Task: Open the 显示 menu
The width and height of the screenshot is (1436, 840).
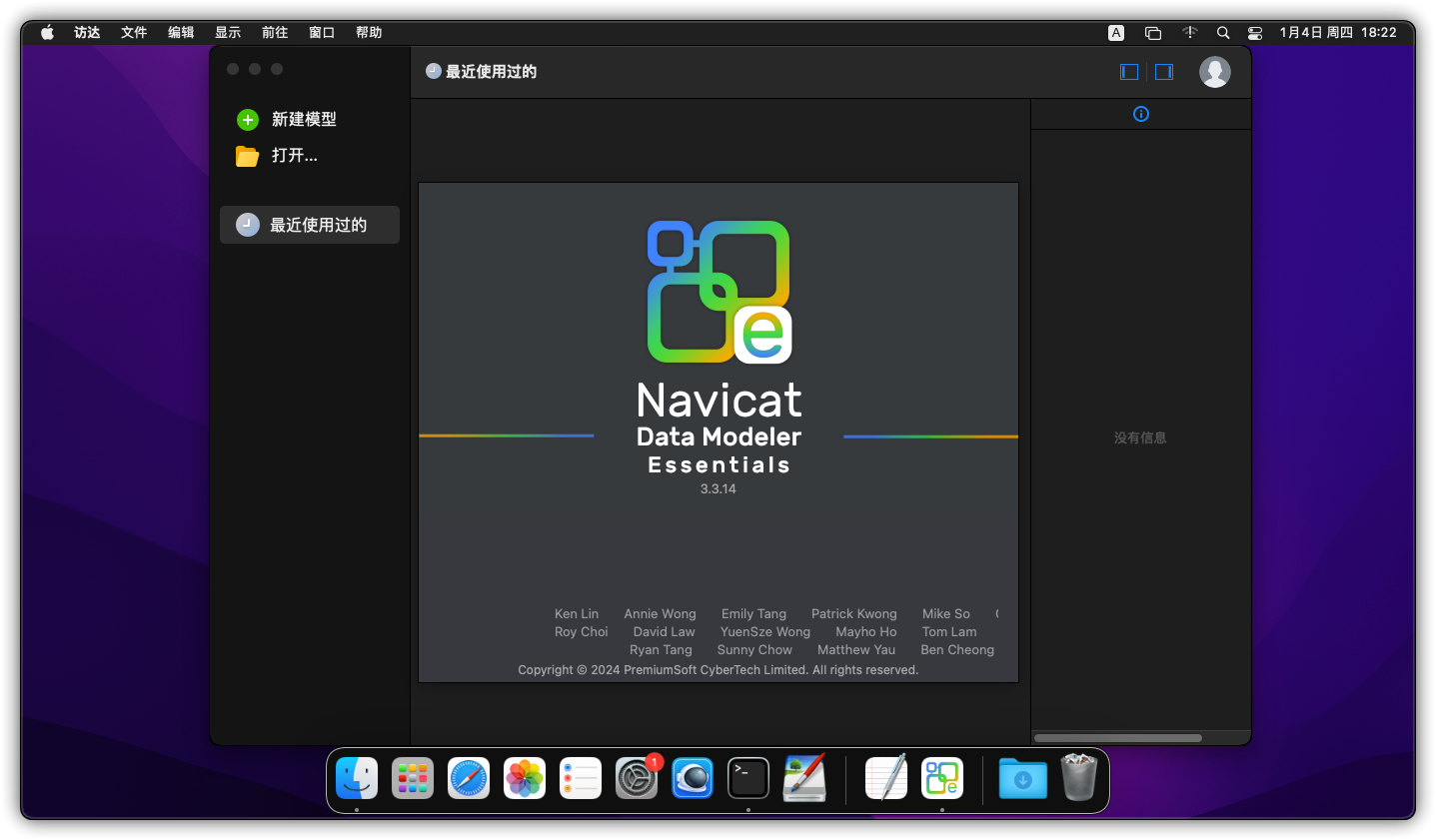Action: [228, 33]
